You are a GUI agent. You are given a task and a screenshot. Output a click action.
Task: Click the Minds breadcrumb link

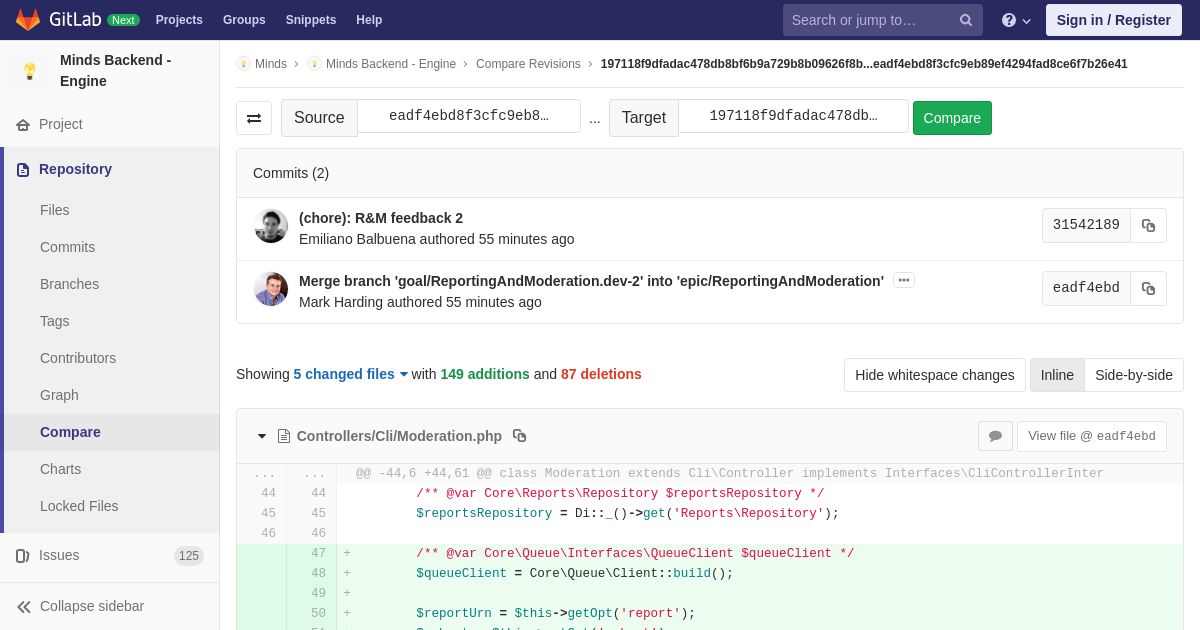point(271,64)
